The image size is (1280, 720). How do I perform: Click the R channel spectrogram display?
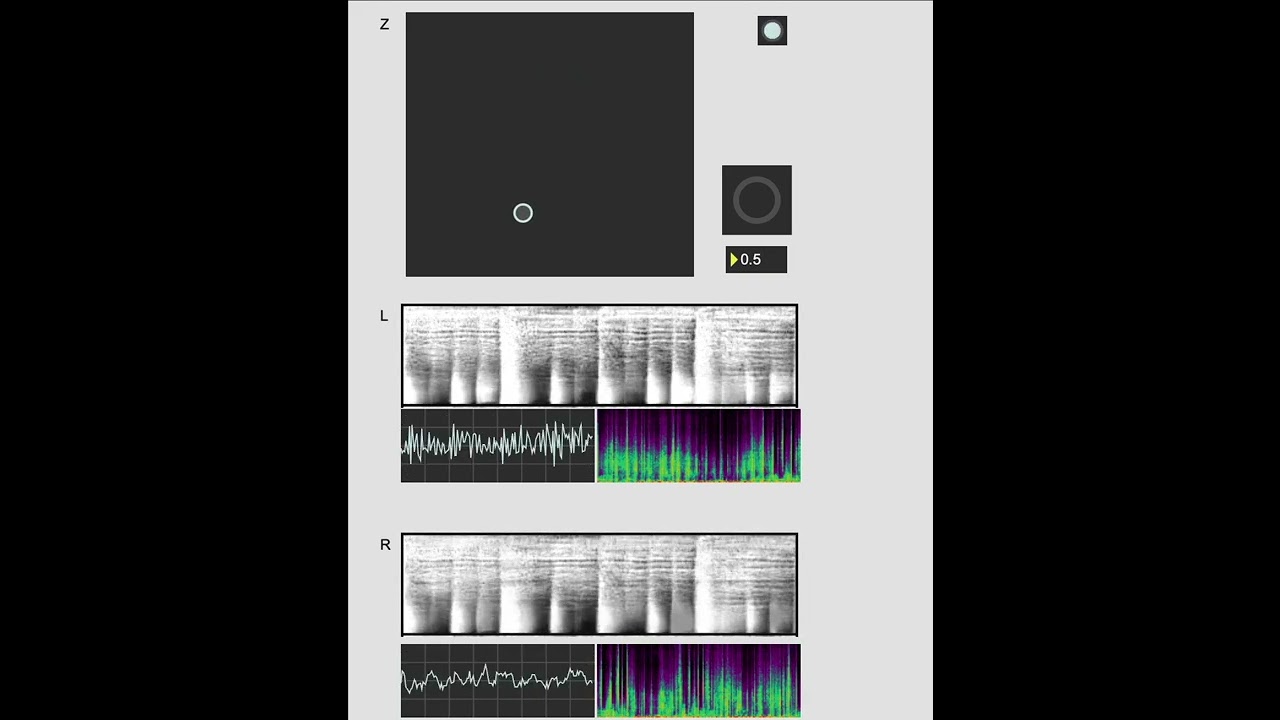[599, 585]
